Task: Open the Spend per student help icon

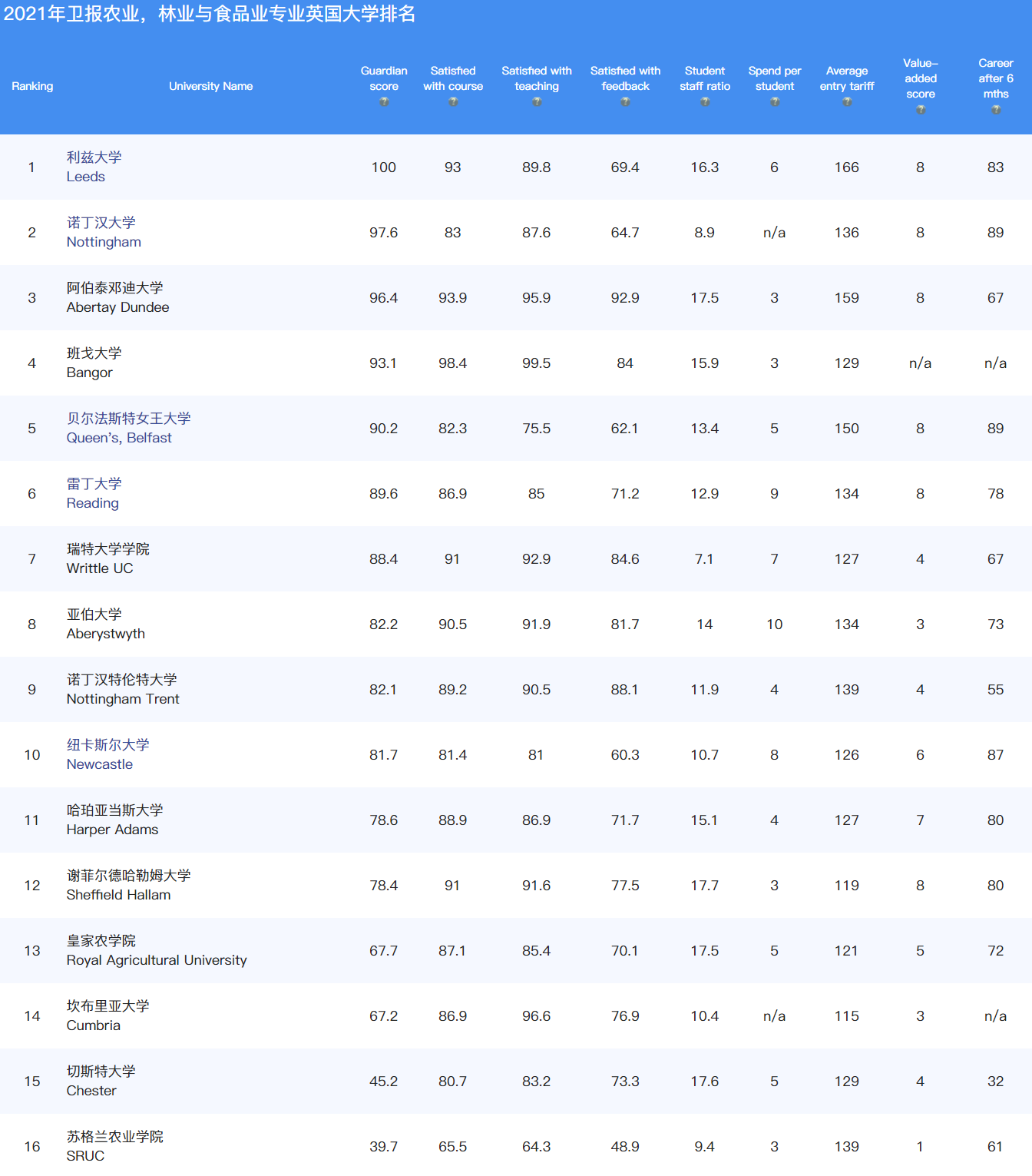Action: [775, 101]
